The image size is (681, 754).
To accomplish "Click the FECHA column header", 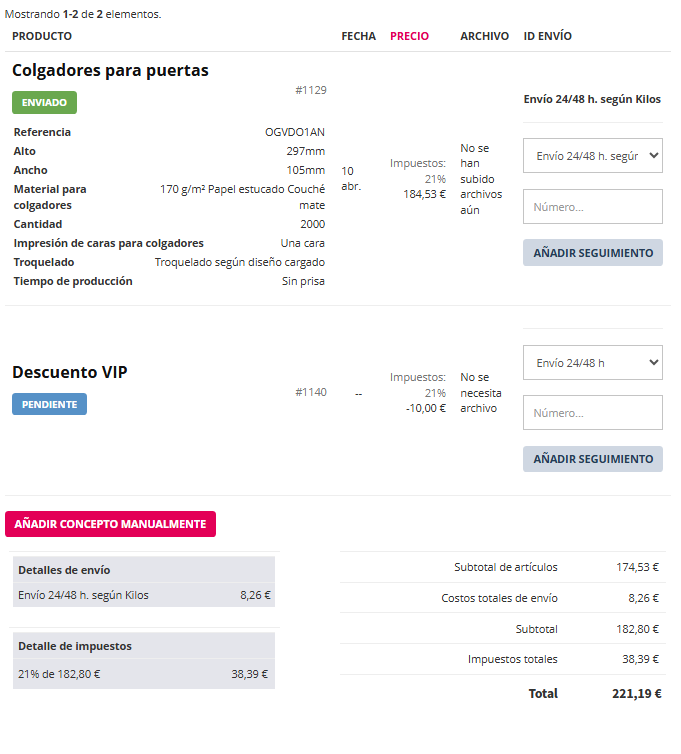I will click(358, 36).
